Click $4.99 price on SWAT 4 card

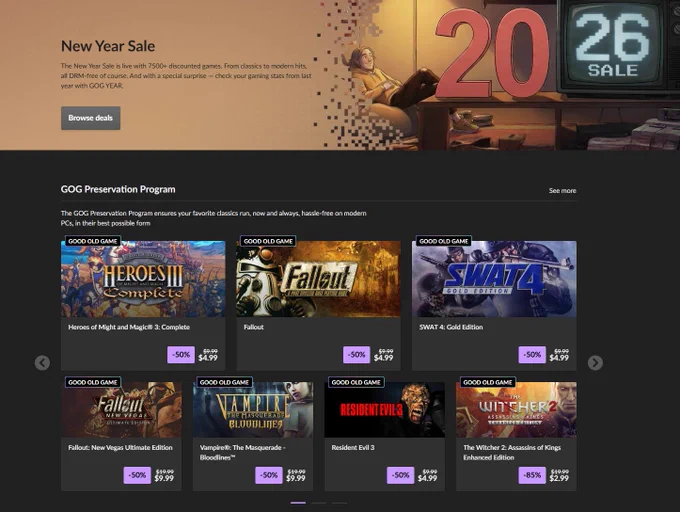[x=559, y=358]
